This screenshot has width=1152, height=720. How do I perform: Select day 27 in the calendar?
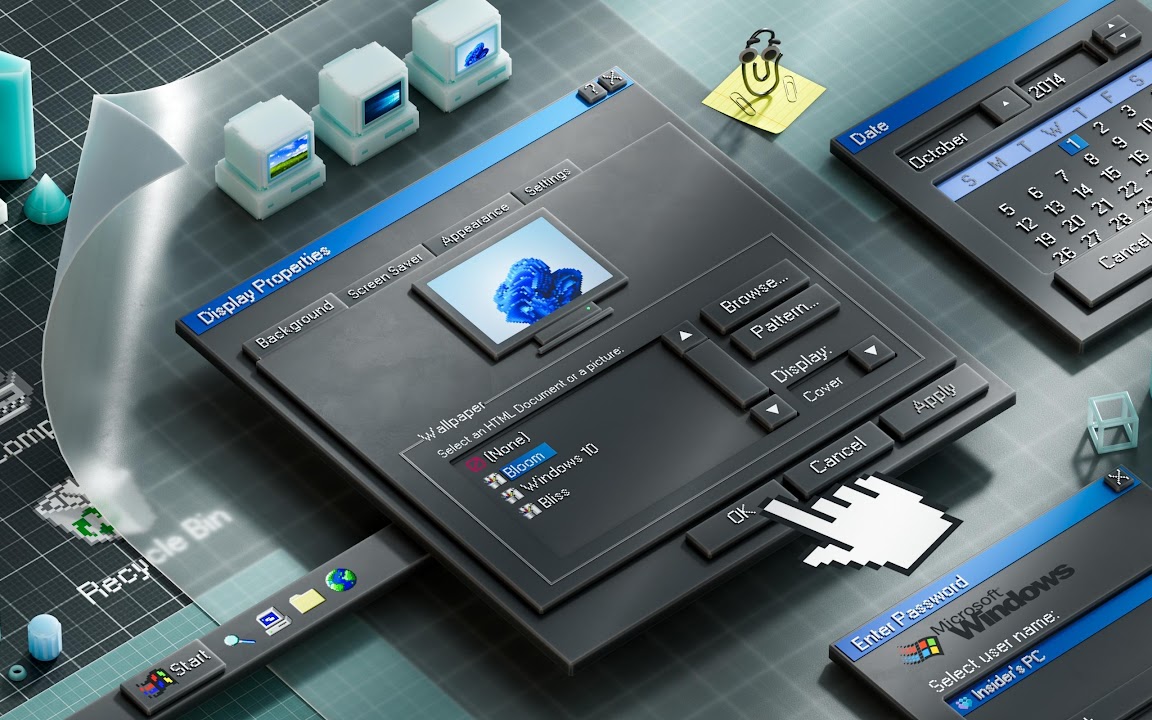point(1093,238)
